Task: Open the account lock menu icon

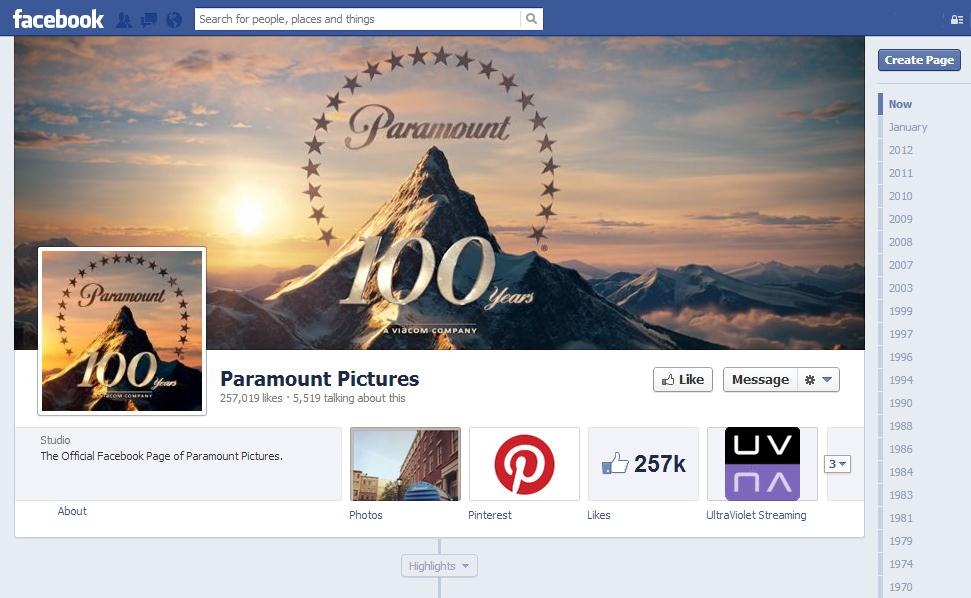Action: [957, 19]
